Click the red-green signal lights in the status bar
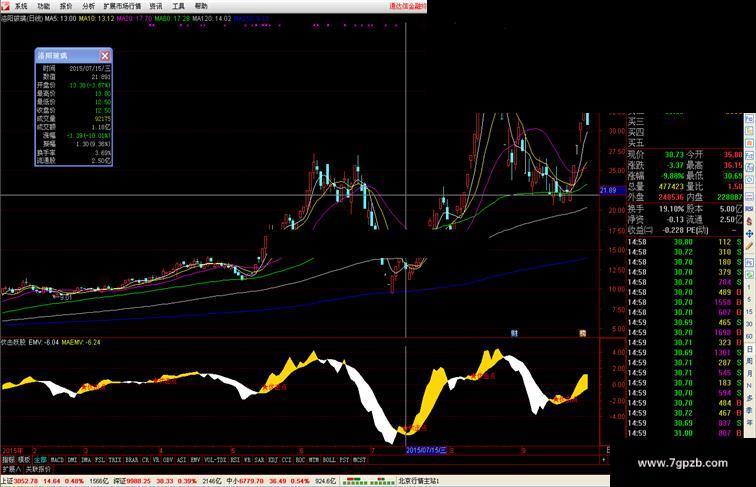 click(x=368, y=481)
